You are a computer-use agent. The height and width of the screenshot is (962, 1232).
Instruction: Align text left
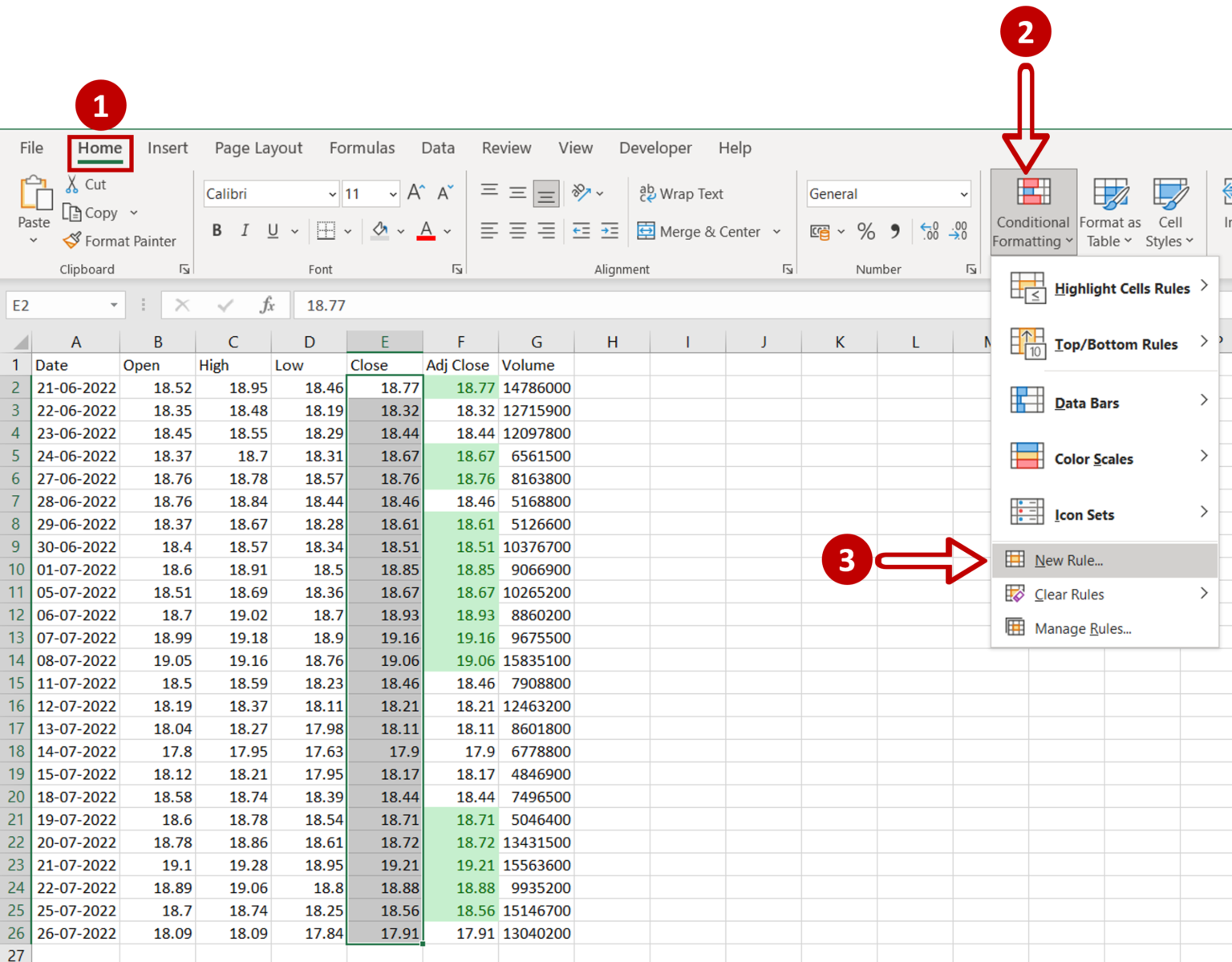pyautogui.click(x=489, y=231)
